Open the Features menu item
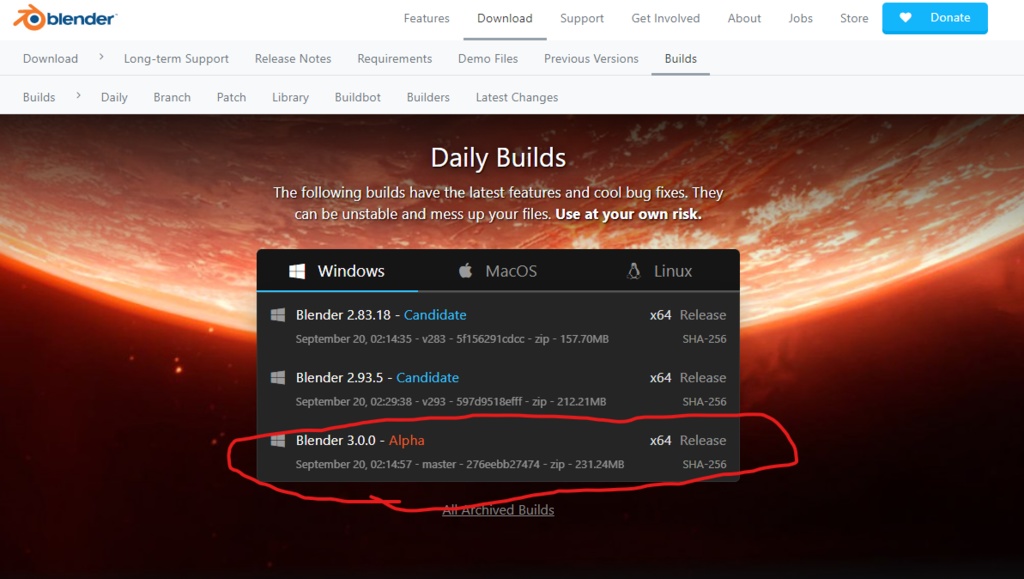 (x=426, y=18)
